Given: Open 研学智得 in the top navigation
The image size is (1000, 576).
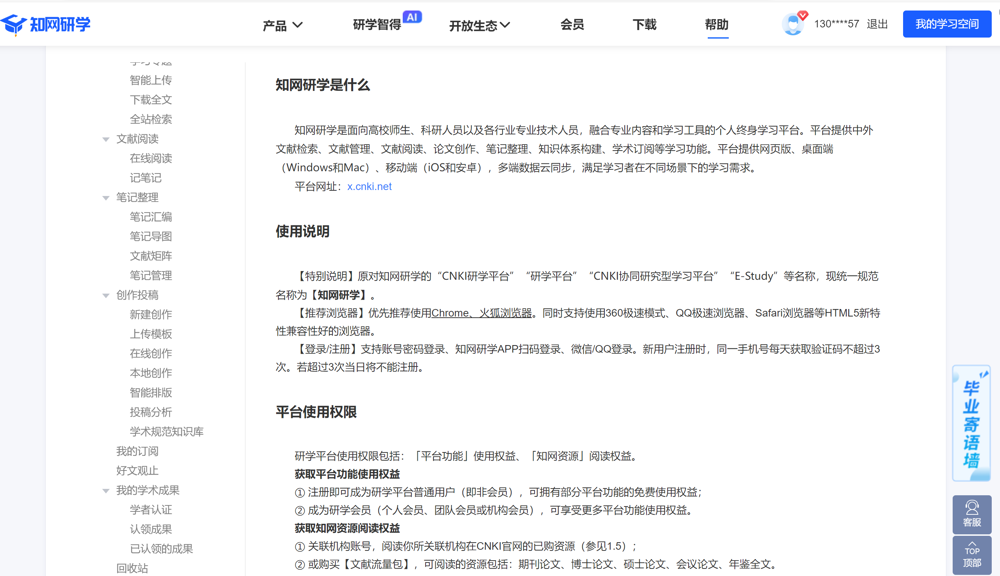Looking at the screenshot, I should (377, 25).
